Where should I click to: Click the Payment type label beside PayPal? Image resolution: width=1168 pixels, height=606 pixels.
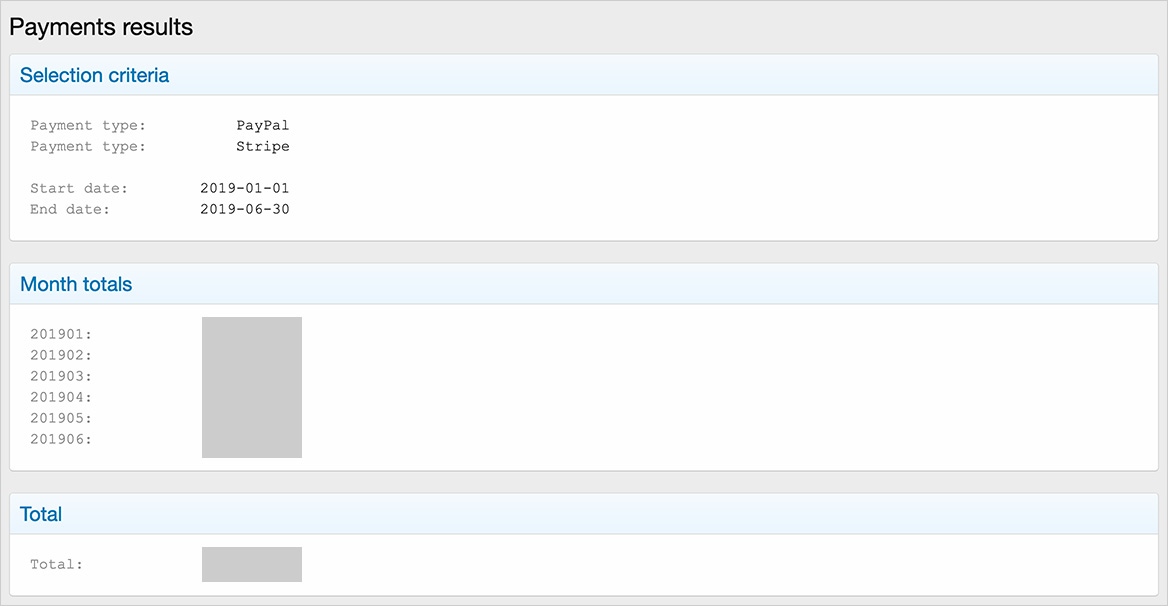coord(88,126)
